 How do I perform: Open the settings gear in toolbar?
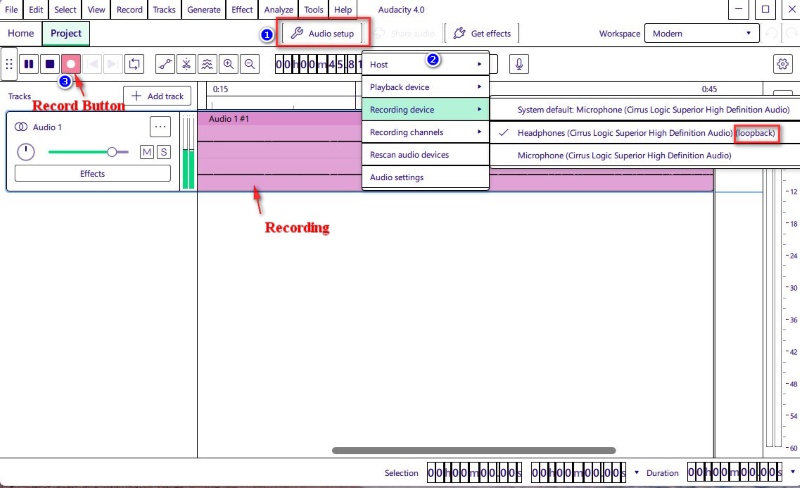pyautogui.click(x=783, y=64)
